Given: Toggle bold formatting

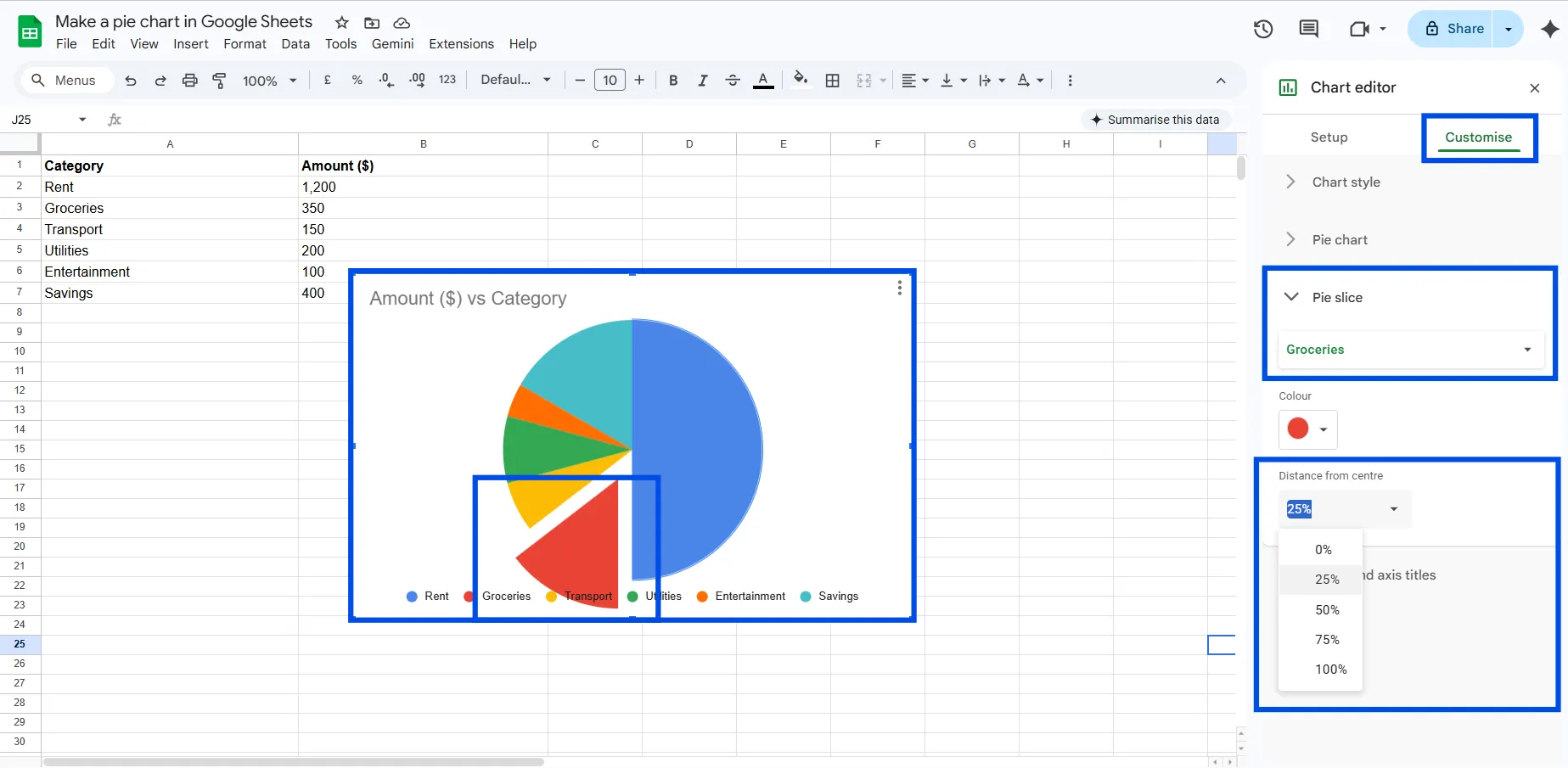Looking at the screenshot, I should (x=672, y=80).
